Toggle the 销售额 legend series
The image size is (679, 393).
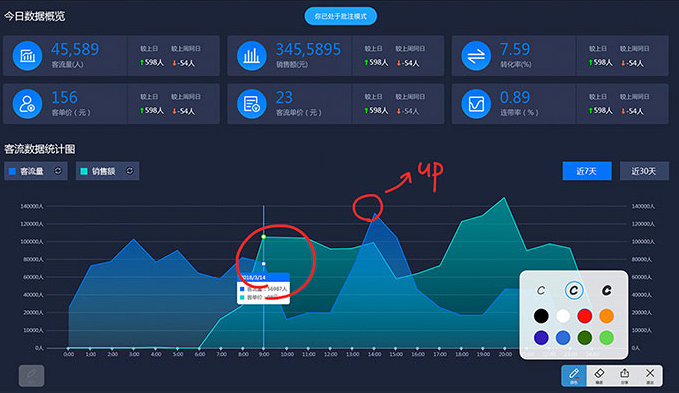click(107, 171)
